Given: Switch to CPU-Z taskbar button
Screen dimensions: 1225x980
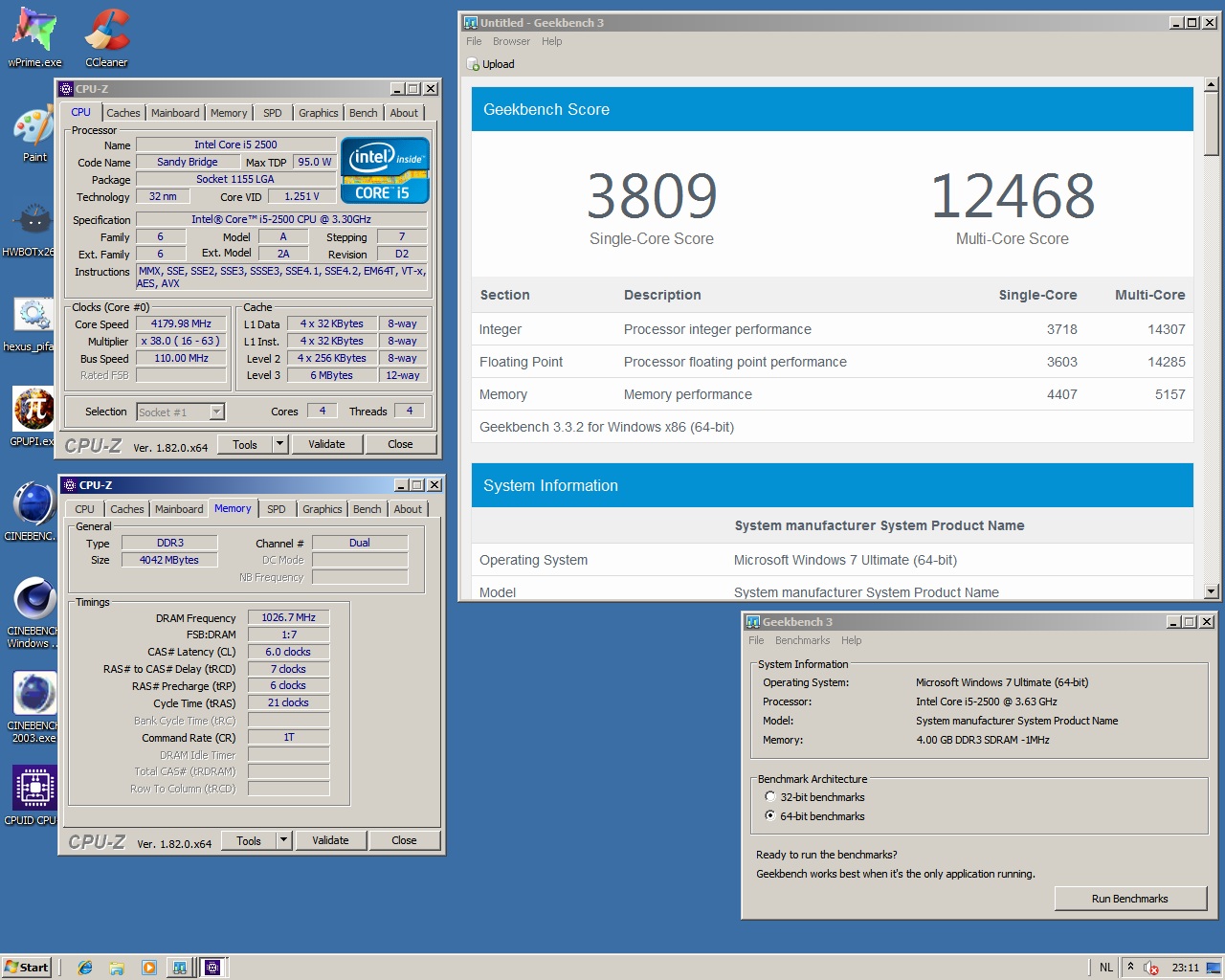Looking at the screenshot, I should tap(212, 968).
